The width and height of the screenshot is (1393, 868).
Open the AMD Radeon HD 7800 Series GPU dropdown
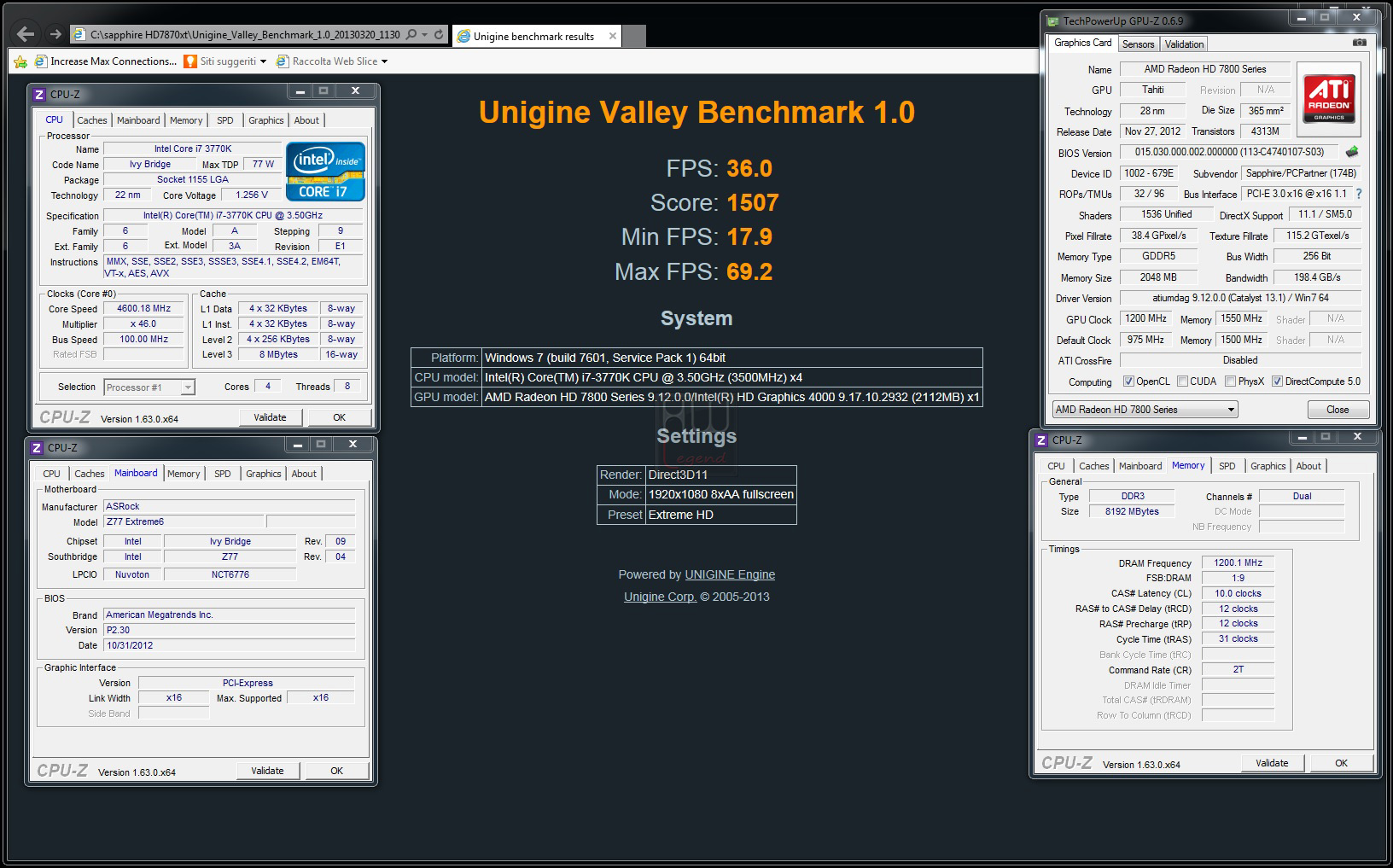(x=1145, y=410)
